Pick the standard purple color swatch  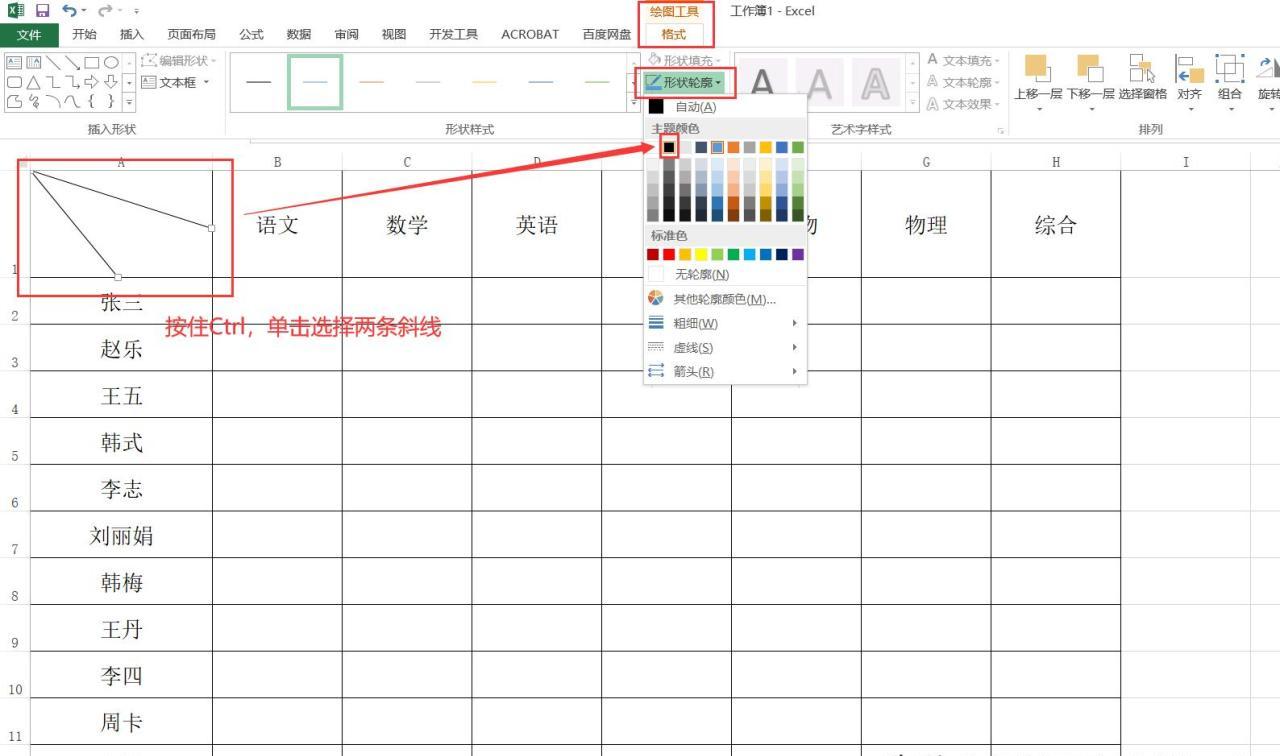(x=797, y=254)
